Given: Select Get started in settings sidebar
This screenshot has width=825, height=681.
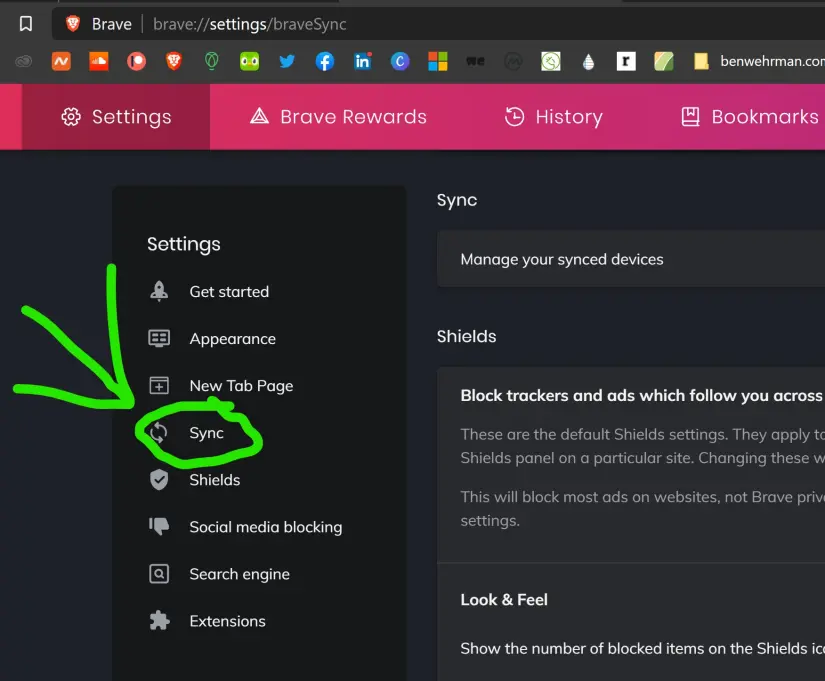Looking at the screenshot, I should click(229, 292).
